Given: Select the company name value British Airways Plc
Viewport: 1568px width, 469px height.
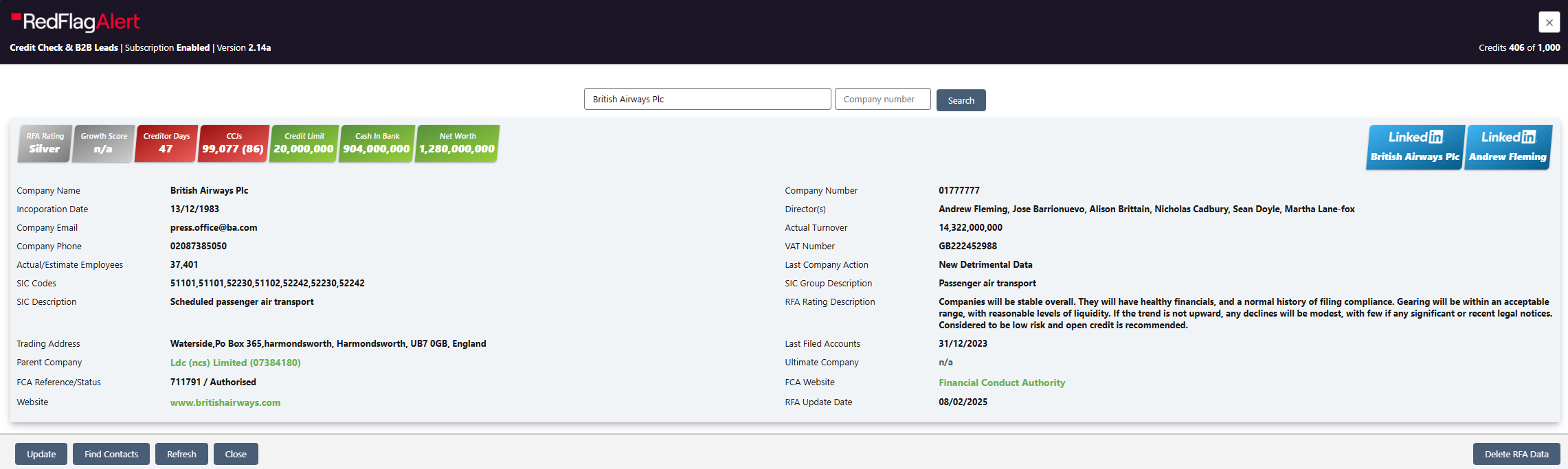Looking at the screenshot, I should (x=209, y=190).
